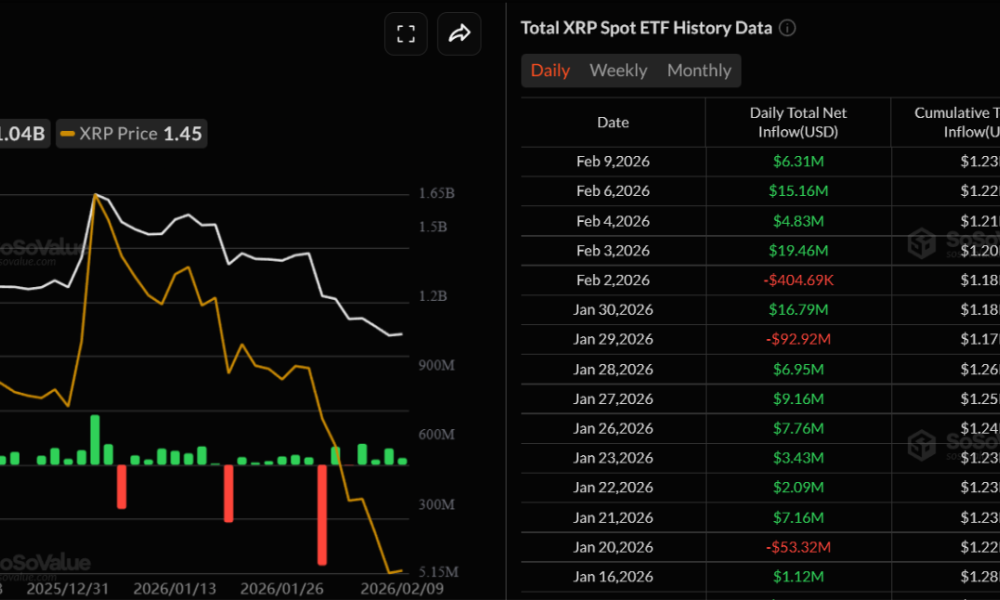The width and height of the screenshot is (1000, 600).
Task: Click the $19.46M inflow value
Action: [798, 250]
